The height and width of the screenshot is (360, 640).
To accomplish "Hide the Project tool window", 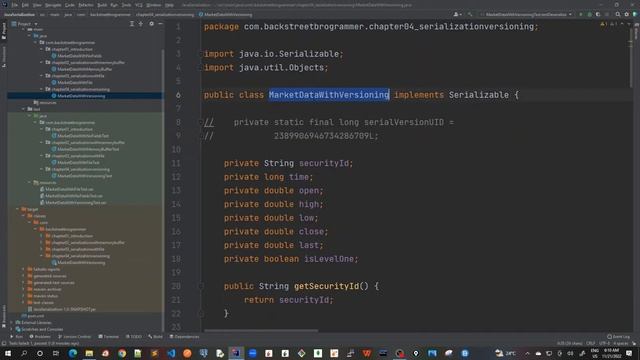I will tap(160, 24).
